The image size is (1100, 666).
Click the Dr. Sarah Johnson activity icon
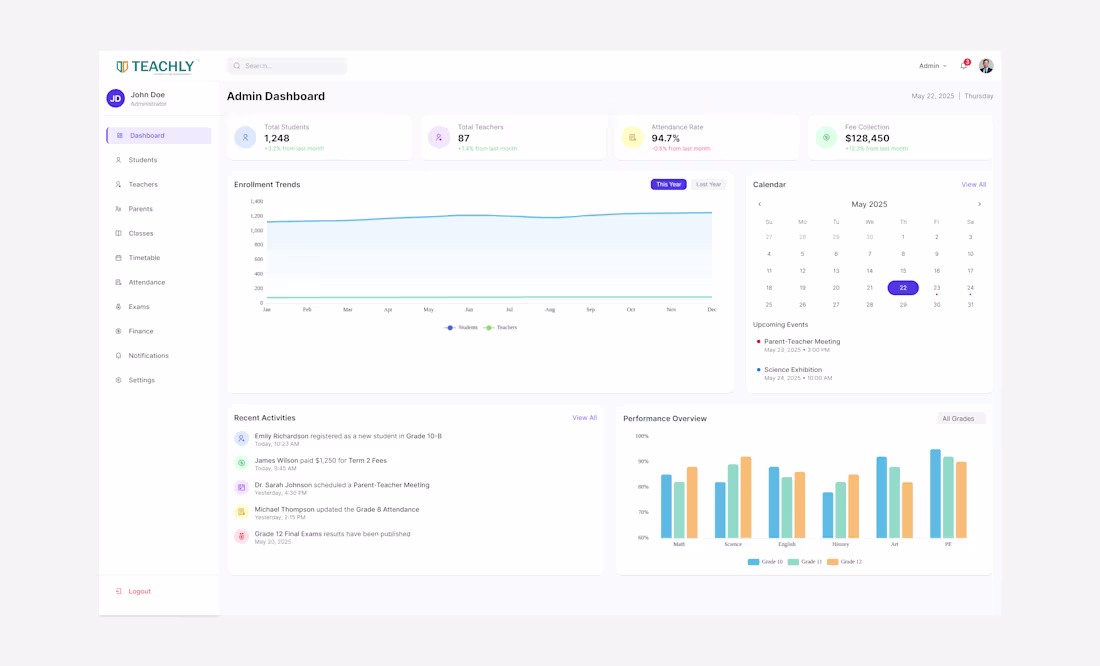click(x=241, y=488)
